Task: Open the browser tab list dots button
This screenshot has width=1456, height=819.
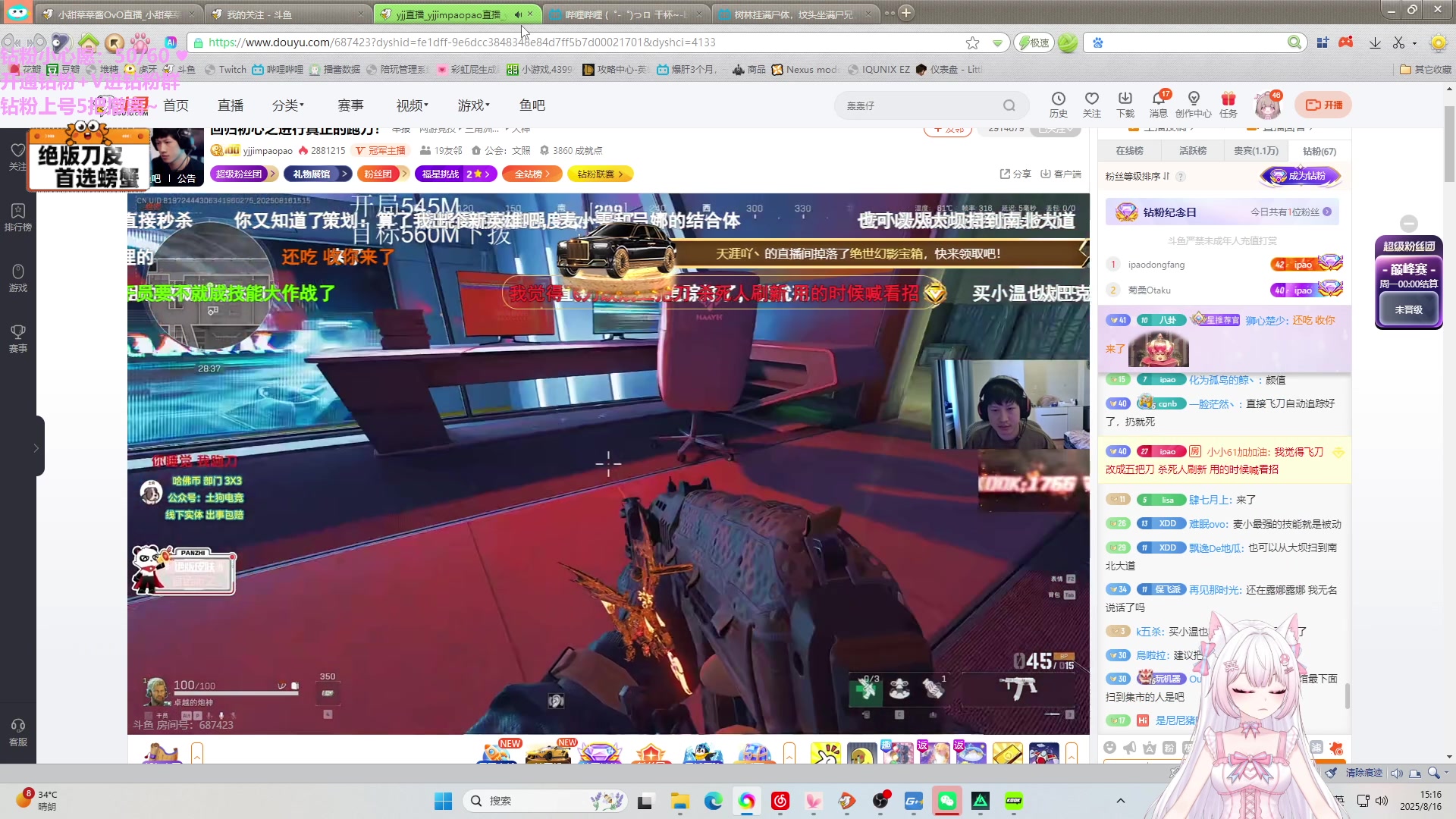Action: (888, 13)
